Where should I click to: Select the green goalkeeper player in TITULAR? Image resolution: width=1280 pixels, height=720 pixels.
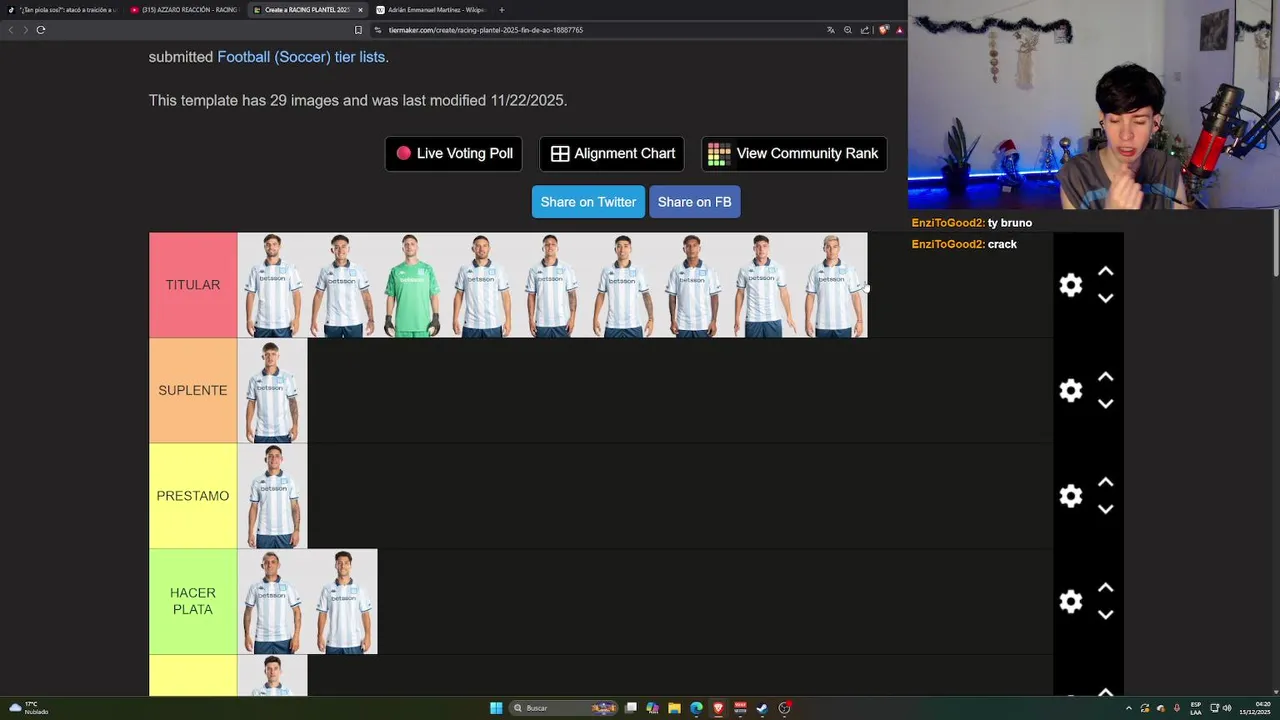tap(412, 285)
